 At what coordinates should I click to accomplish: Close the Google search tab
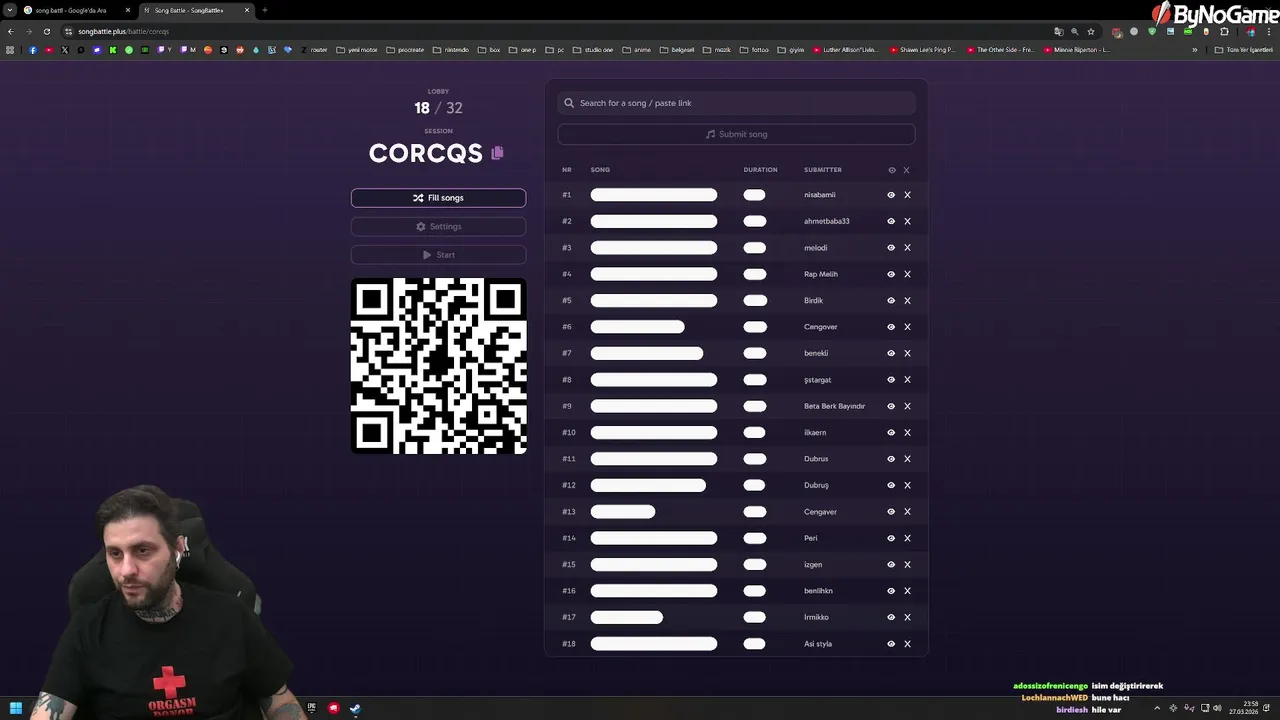click(x=127, y=10)
